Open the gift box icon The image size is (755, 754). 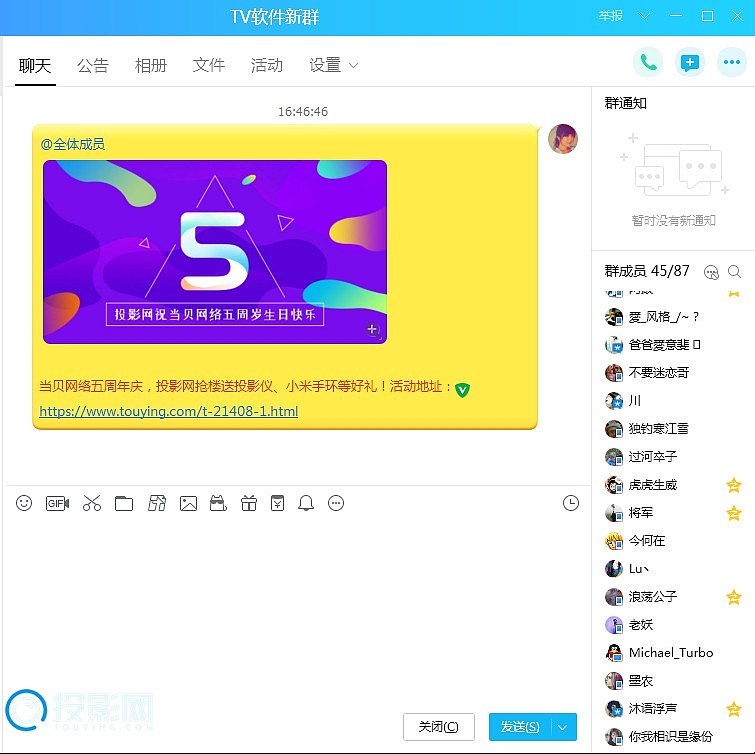click(x=248, y=503)
